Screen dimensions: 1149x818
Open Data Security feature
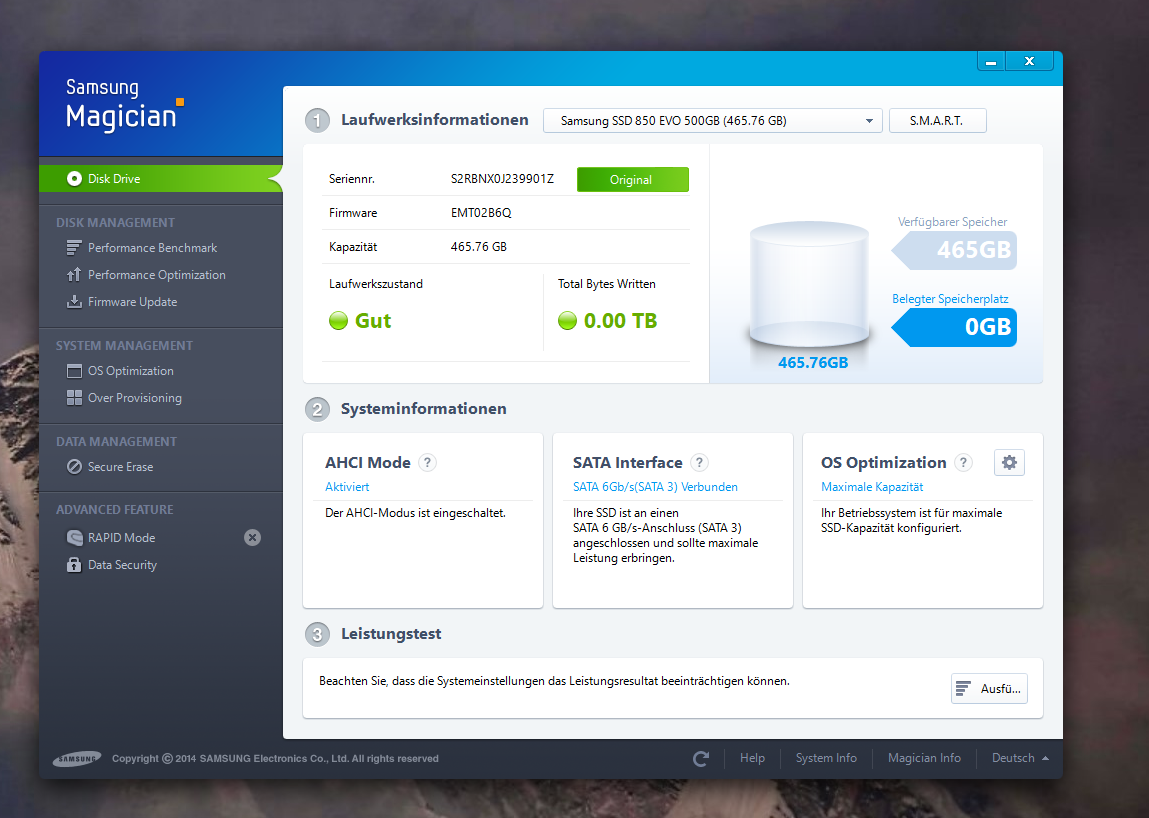(x=122, y=565)
